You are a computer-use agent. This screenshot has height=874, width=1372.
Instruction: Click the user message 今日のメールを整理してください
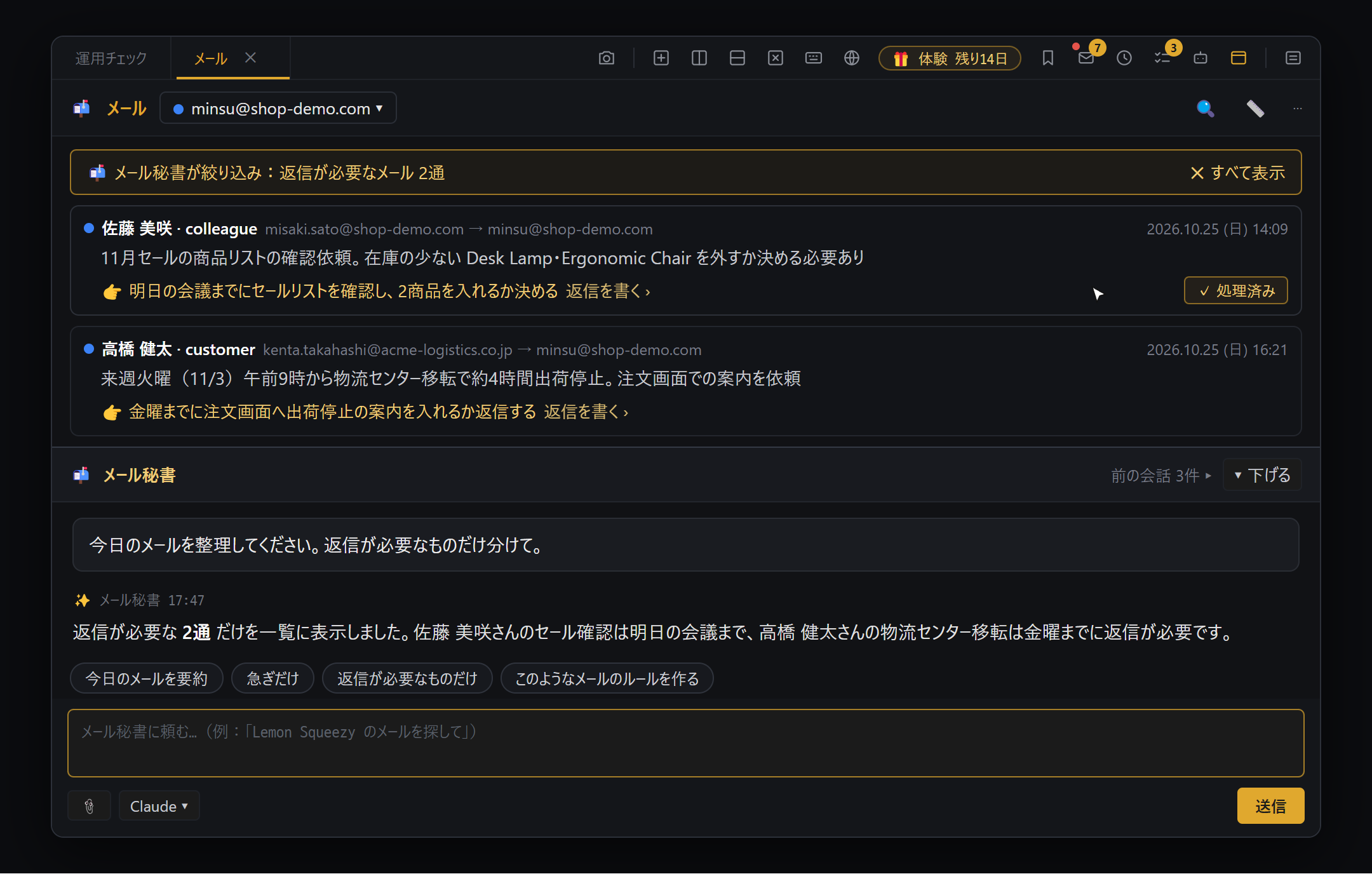click(686, 545)
